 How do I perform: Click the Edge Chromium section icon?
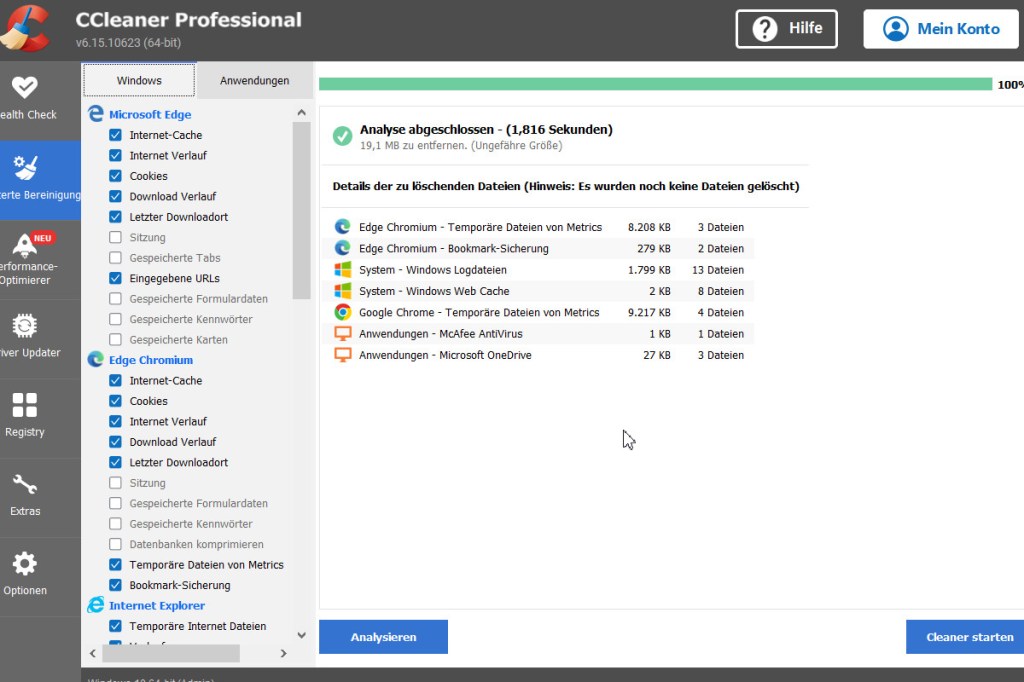[x=96, y=359]
